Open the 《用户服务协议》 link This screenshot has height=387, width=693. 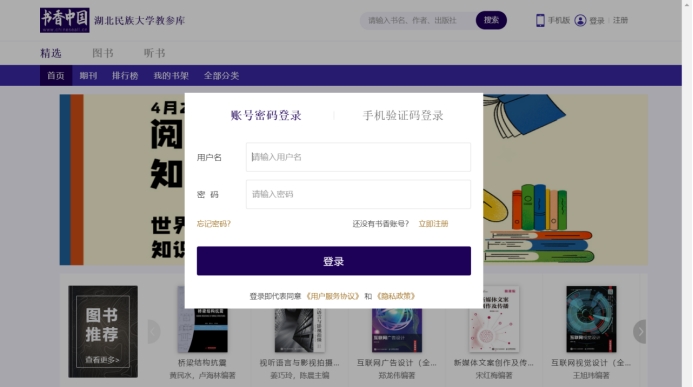point(333,296)
